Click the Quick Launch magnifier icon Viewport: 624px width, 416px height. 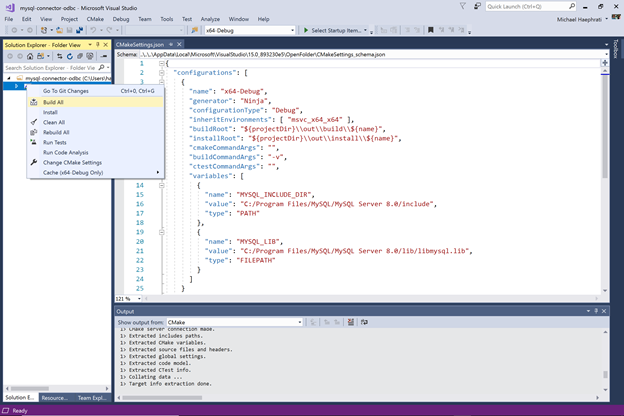coord(571,6)
